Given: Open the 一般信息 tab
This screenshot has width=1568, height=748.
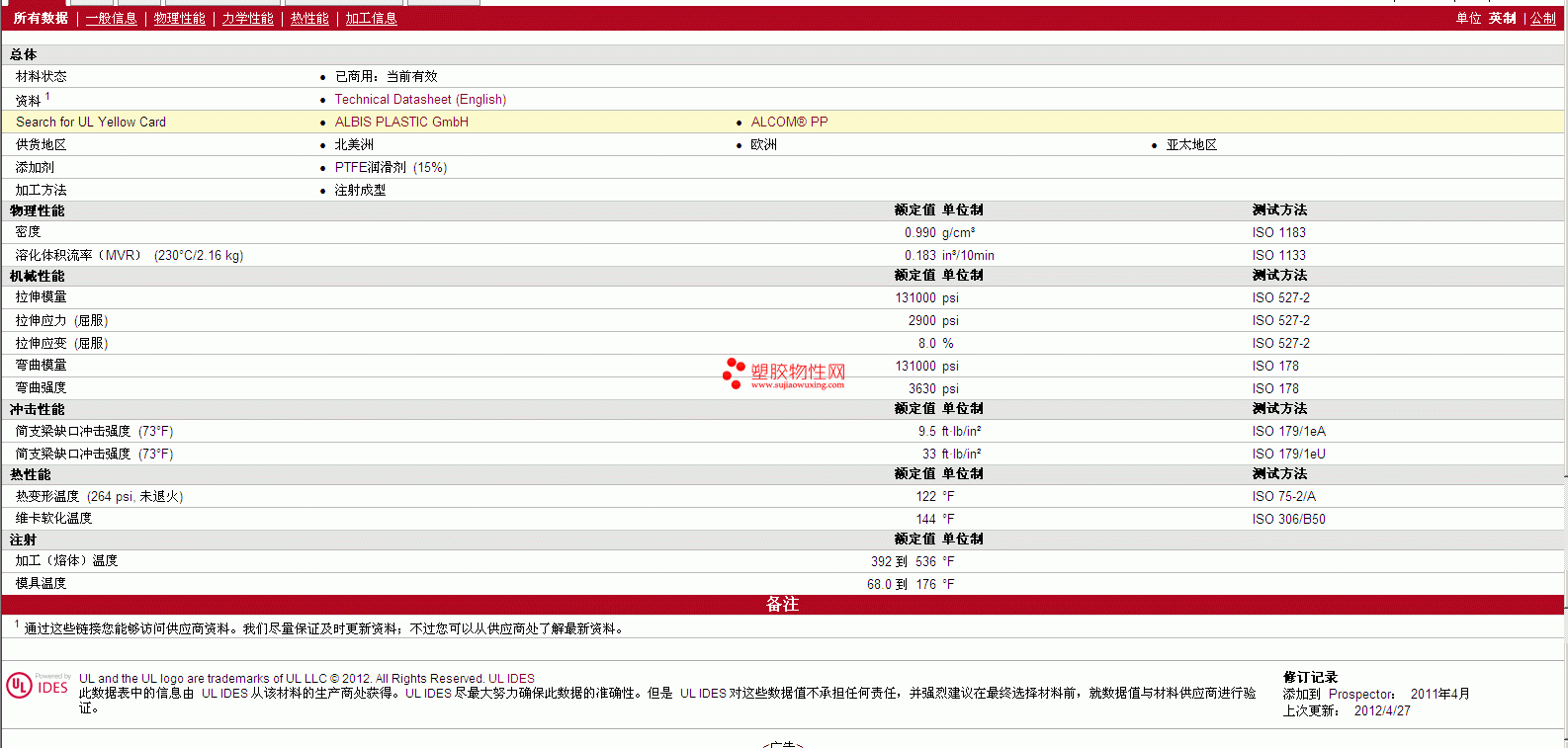Looking at the screenshot, I should 111,19.
